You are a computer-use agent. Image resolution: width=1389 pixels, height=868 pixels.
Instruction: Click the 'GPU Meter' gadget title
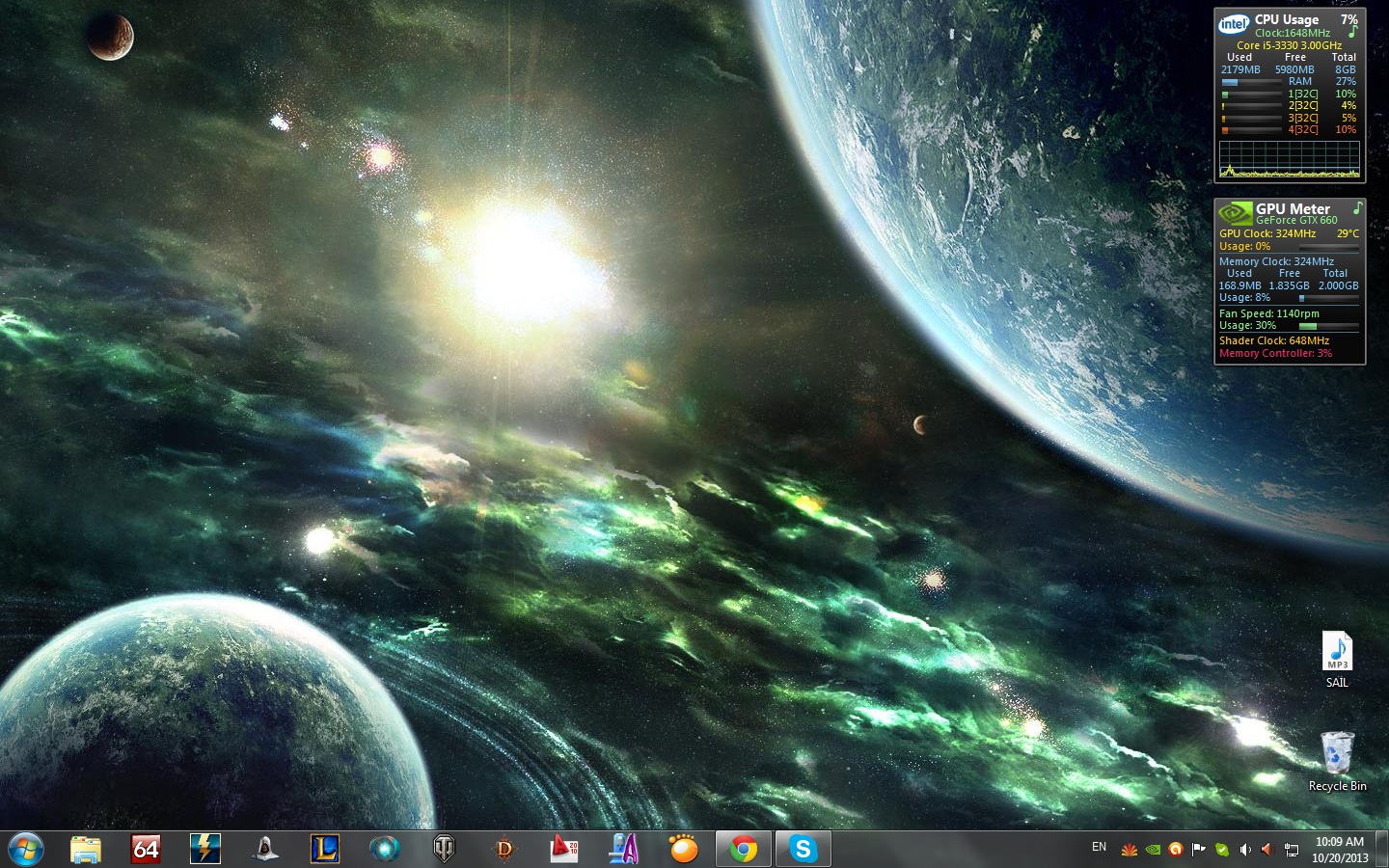coord(1293,208)
